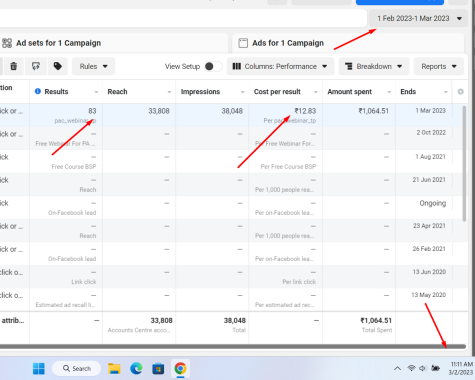Sort by Cost per result column header
Image resolution: width=475 pixels, height=380 pixels.
pyautogui.click(x=277, y=92)
